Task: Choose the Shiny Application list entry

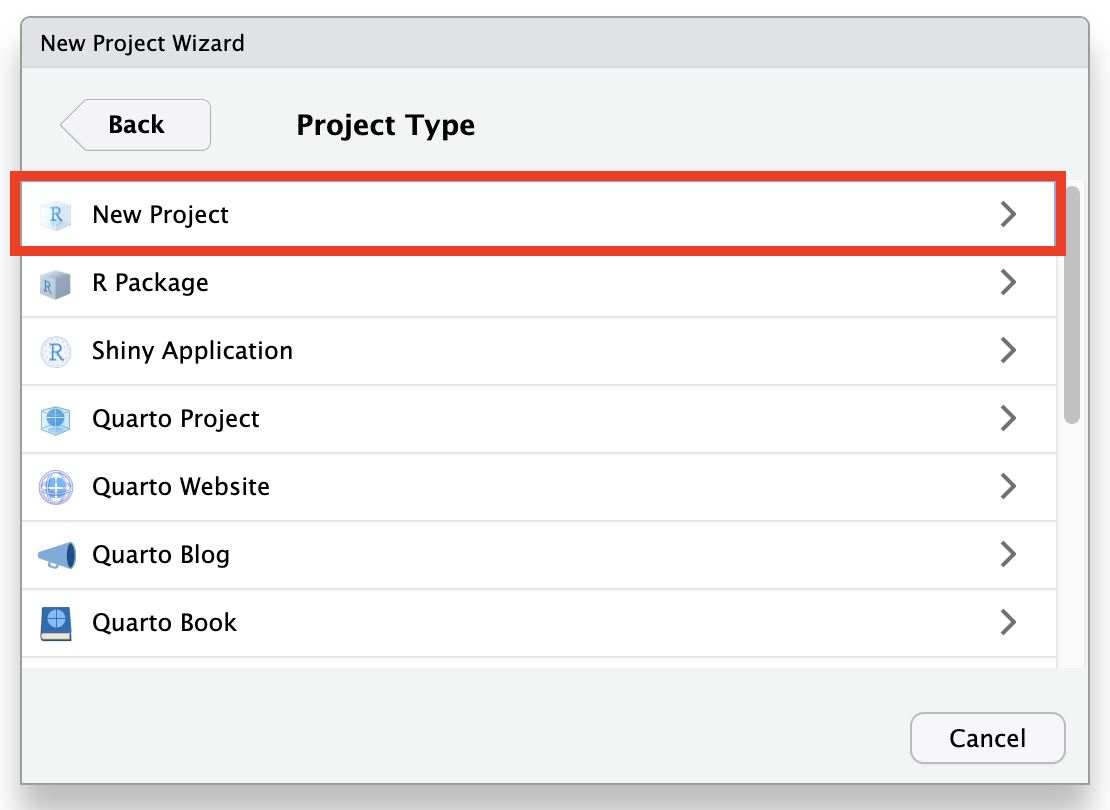Action: (x=192, y=351)
